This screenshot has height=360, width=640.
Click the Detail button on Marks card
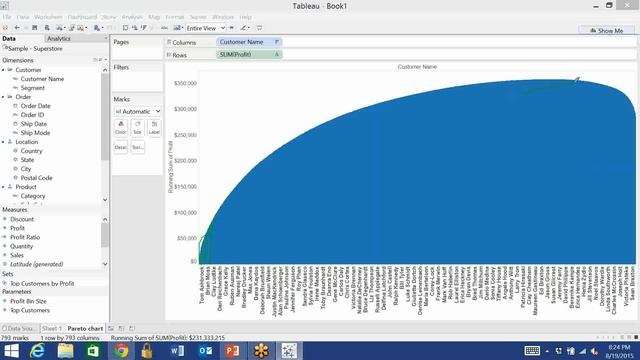click(121, 147)
